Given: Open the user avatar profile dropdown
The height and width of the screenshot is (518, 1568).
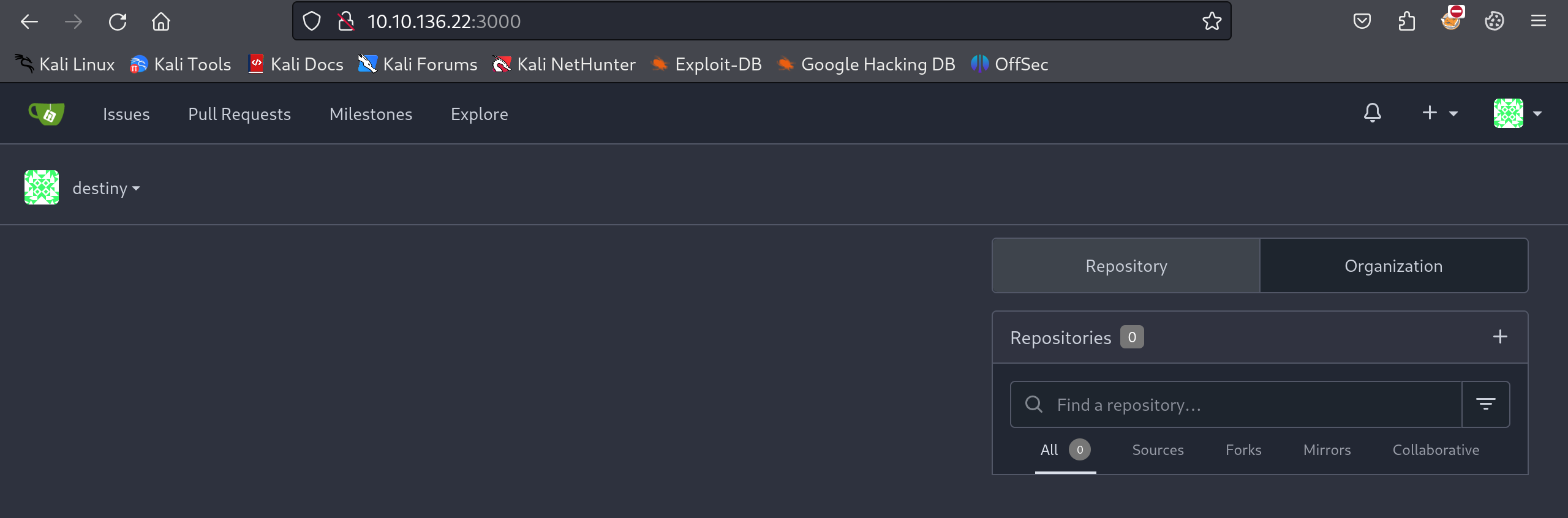Looking at the screenshot, I should pyautogui.click(x=1517, y=113).
